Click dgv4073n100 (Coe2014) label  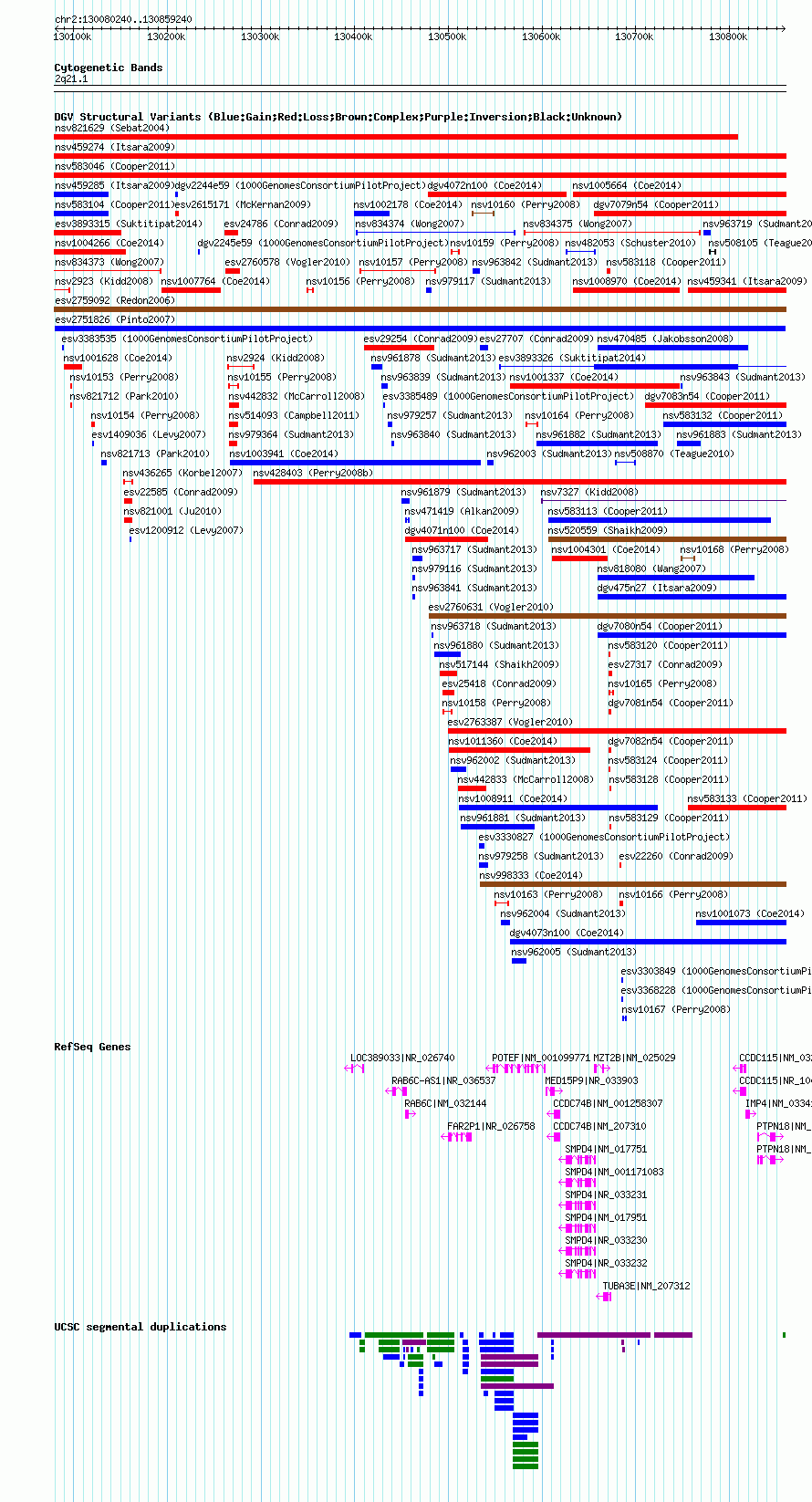(567, 933)
